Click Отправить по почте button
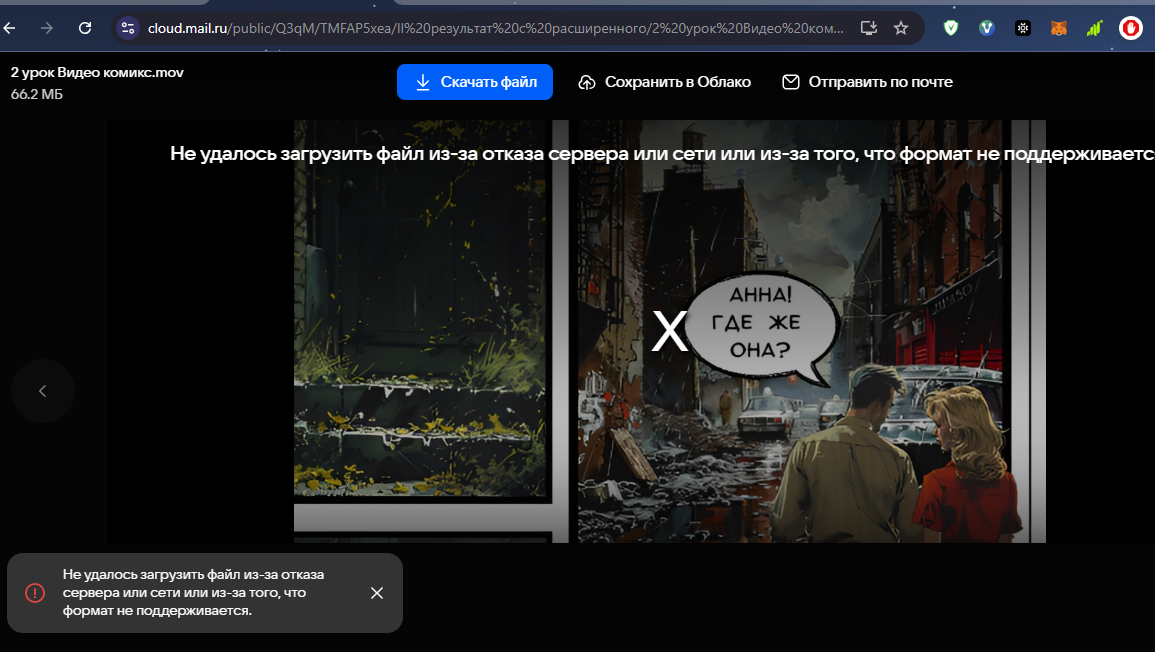The width and height of the screenshot is (1155, 652). [x=868, y=82]
